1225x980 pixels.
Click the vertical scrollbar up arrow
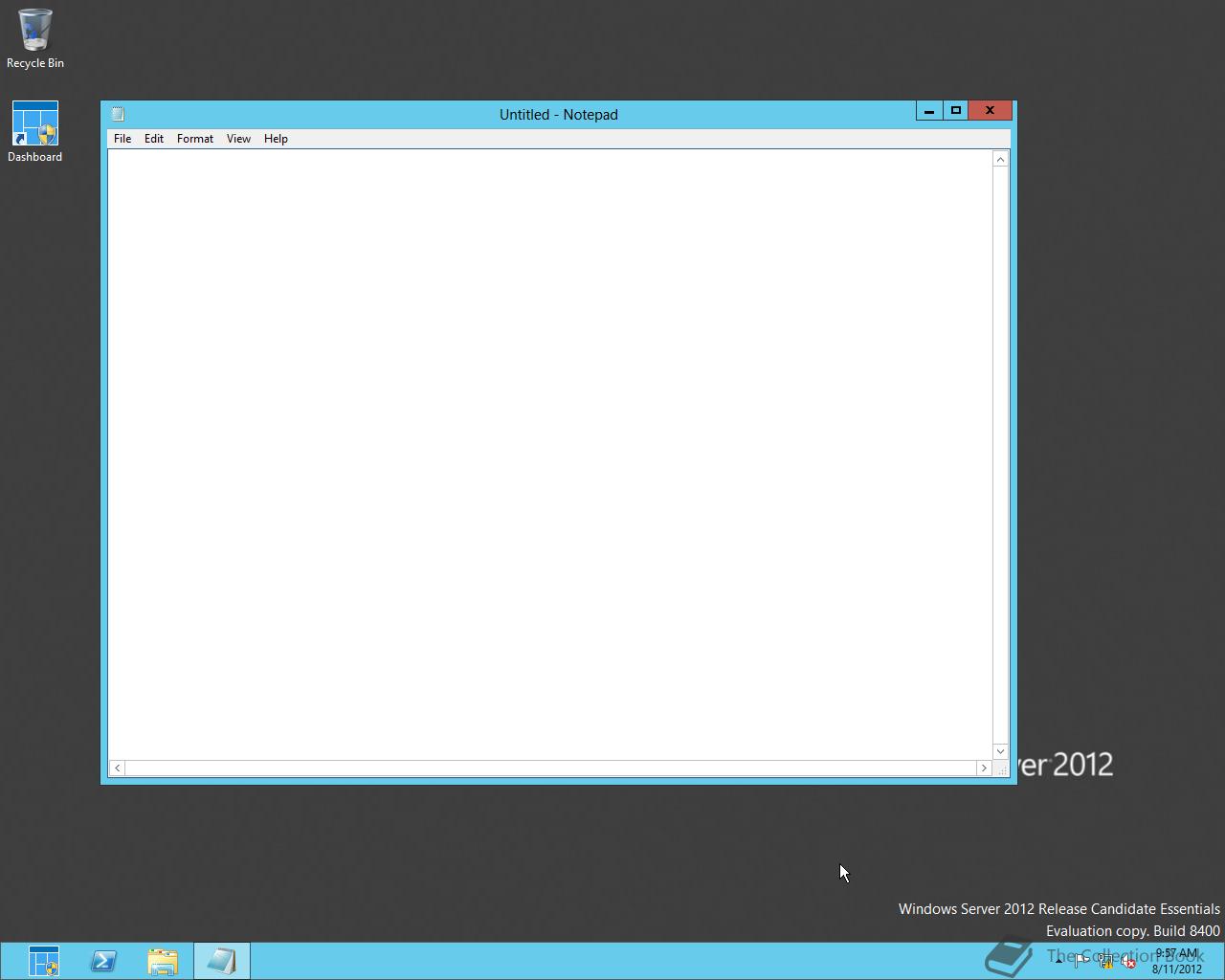(1001, 159)
